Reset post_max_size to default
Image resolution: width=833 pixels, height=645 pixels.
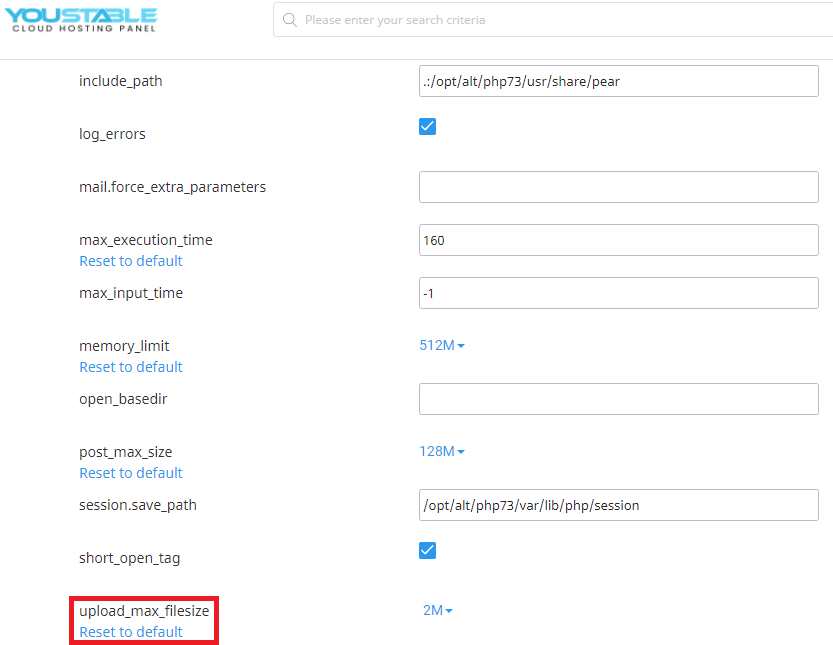131,472
